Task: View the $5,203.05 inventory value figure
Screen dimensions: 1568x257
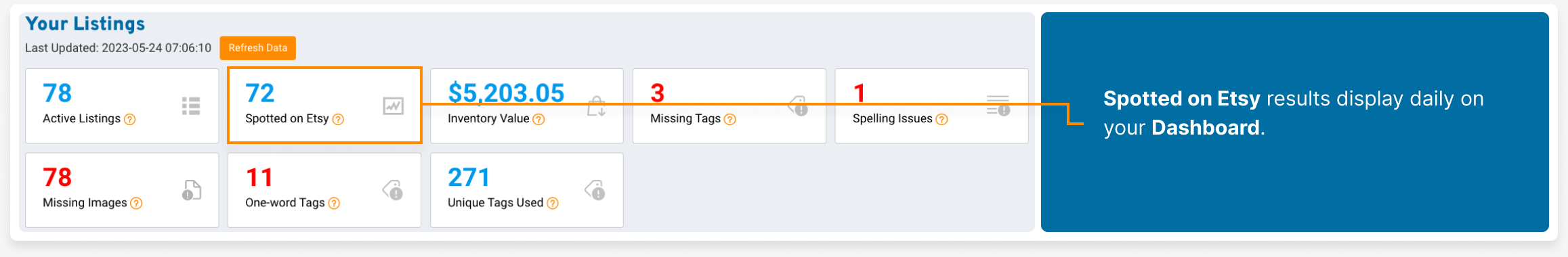Action: (x=506, y=93)
